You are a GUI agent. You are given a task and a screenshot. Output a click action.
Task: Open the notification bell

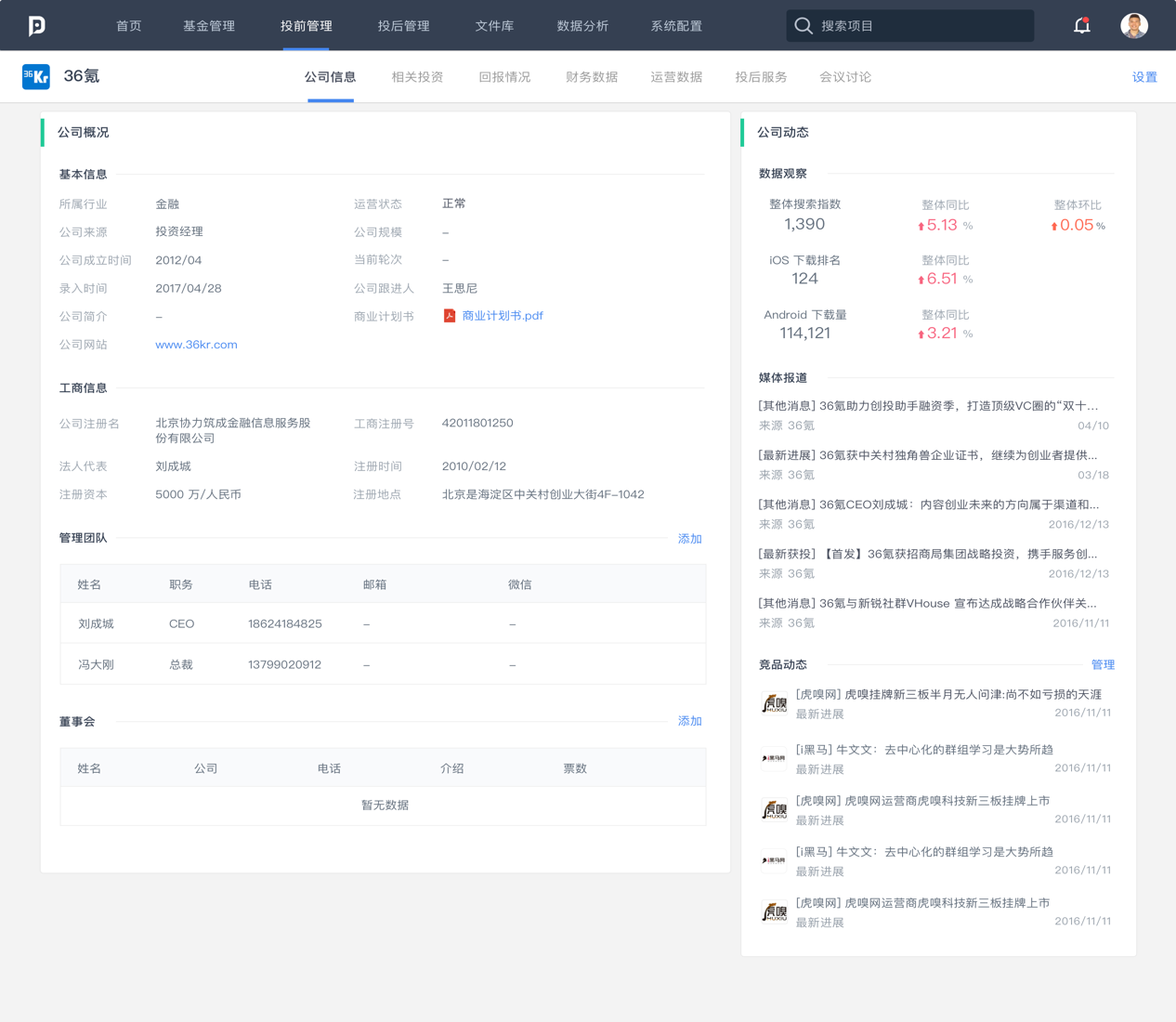pyautogui.click(x=1082, y=26)
